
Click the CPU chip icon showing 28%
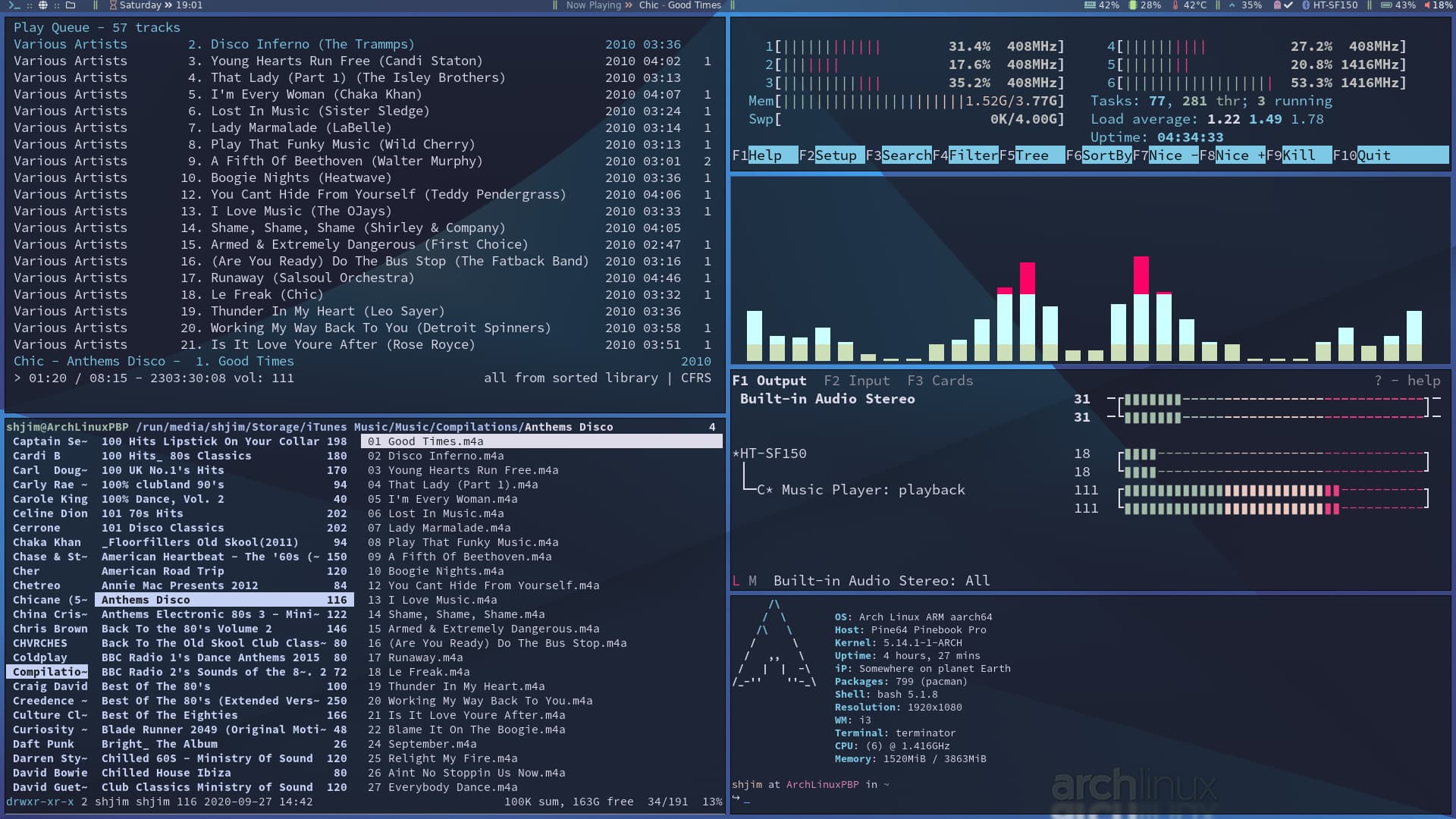1133,5
